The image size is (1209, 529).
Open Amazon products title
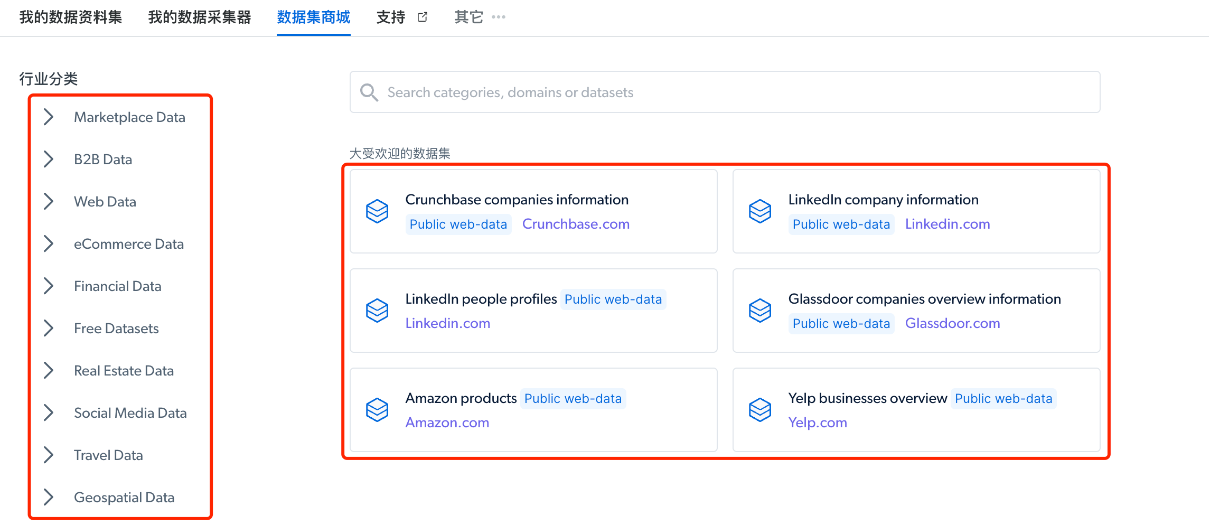click(x=461, y=398)
